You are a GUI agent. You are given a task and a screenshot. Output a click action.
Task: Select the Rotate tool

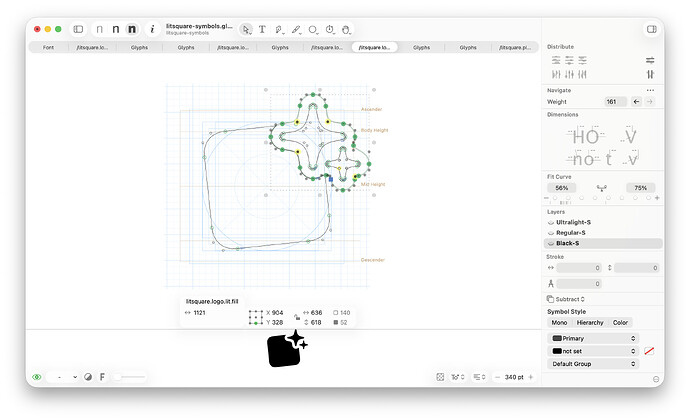click(330, 29)
